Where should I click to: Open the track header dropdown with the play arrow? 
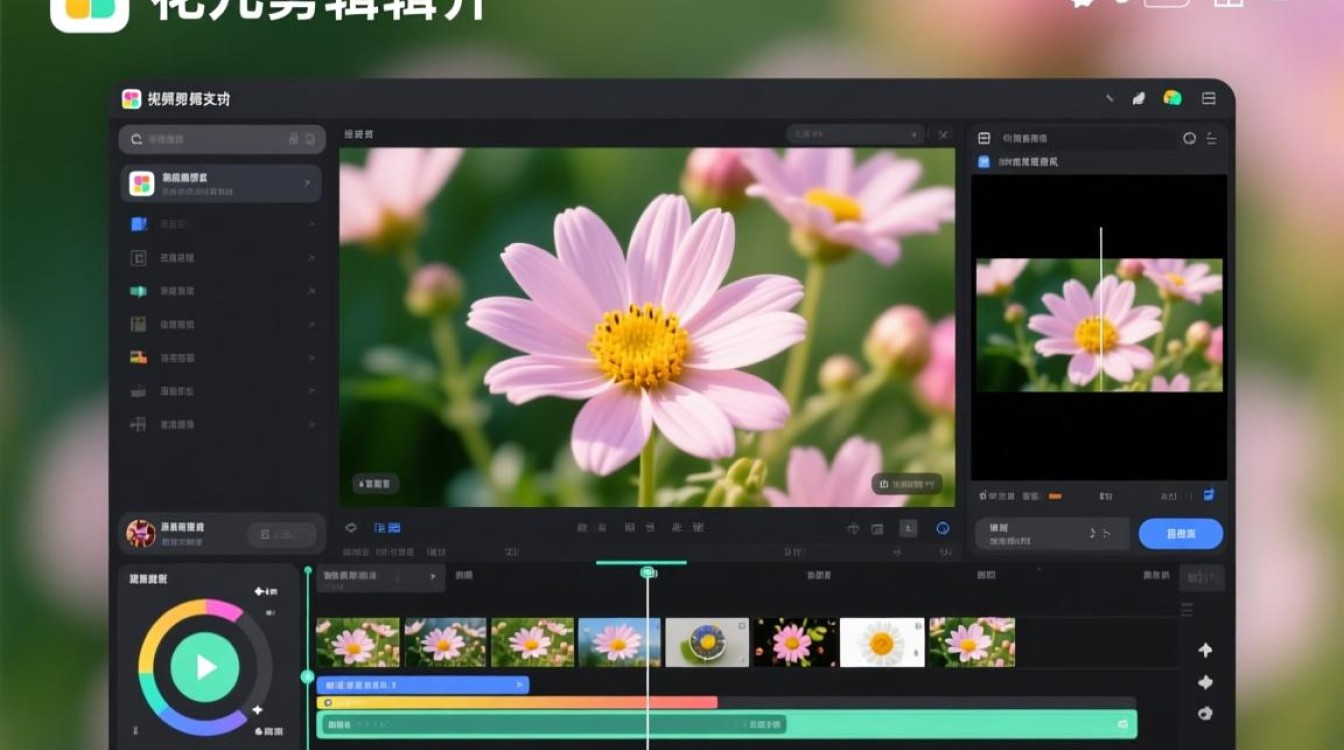381,577
